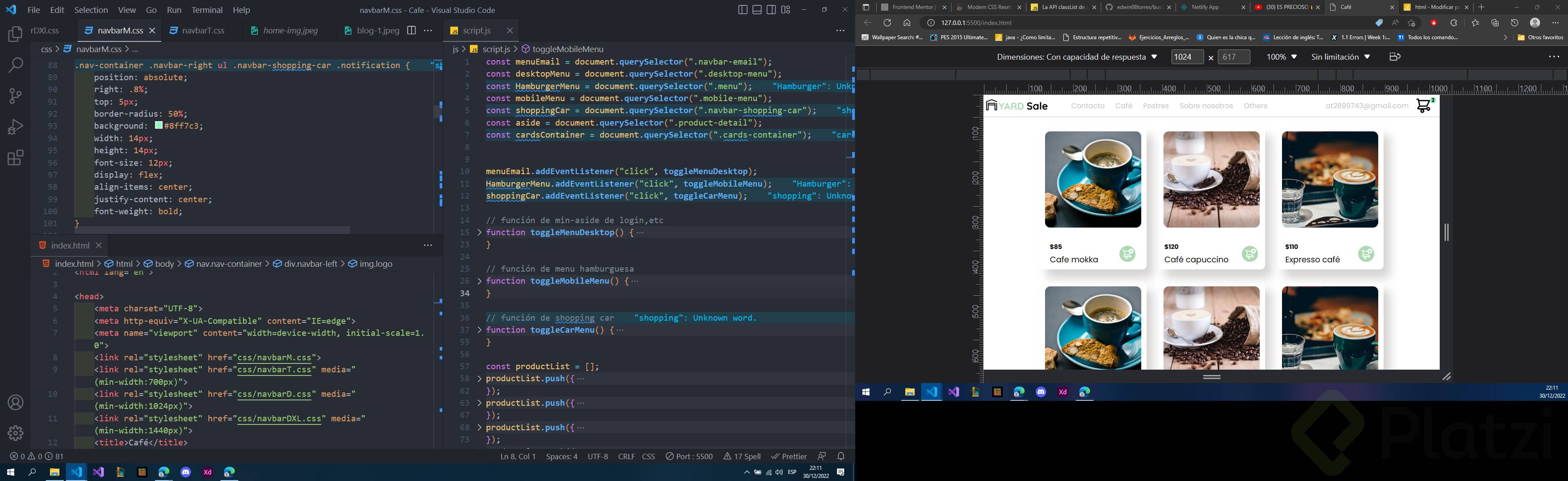Show more bookmarks chevron in favorites bar
The width and height of the screenshot is (1568, 481).
(1505, 38)
